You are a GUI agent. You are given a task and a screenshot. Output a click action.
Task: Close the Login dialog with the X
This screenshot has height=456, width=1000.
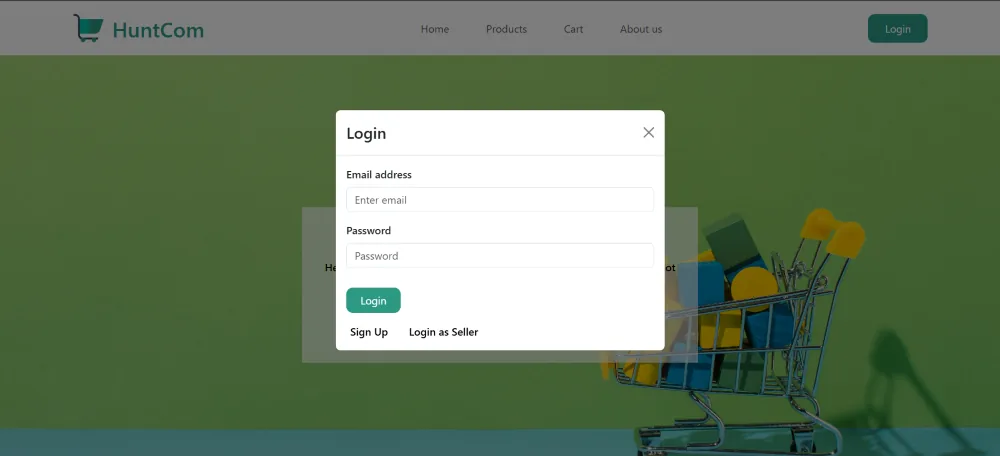[648, 133]
